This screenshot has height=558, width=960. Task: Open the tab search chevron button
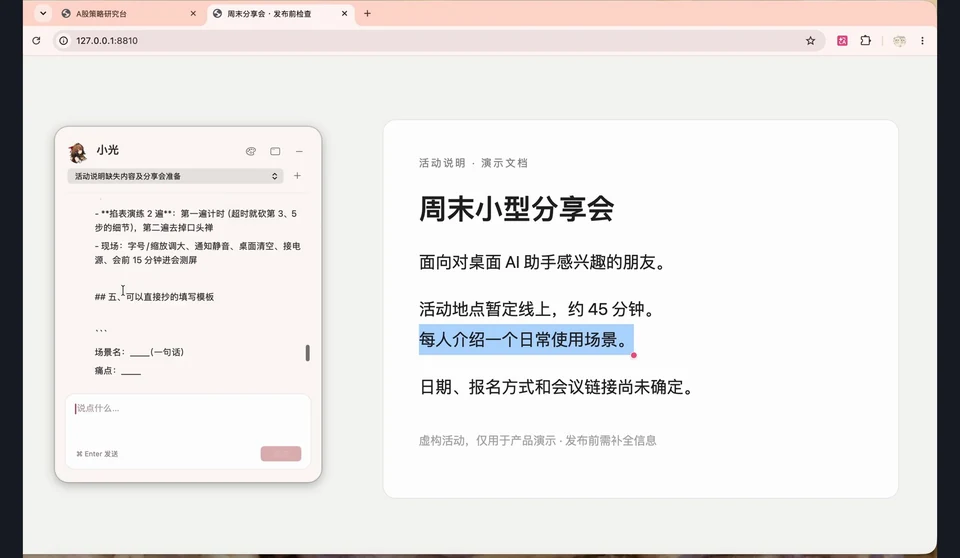click(x=43, y=13)
